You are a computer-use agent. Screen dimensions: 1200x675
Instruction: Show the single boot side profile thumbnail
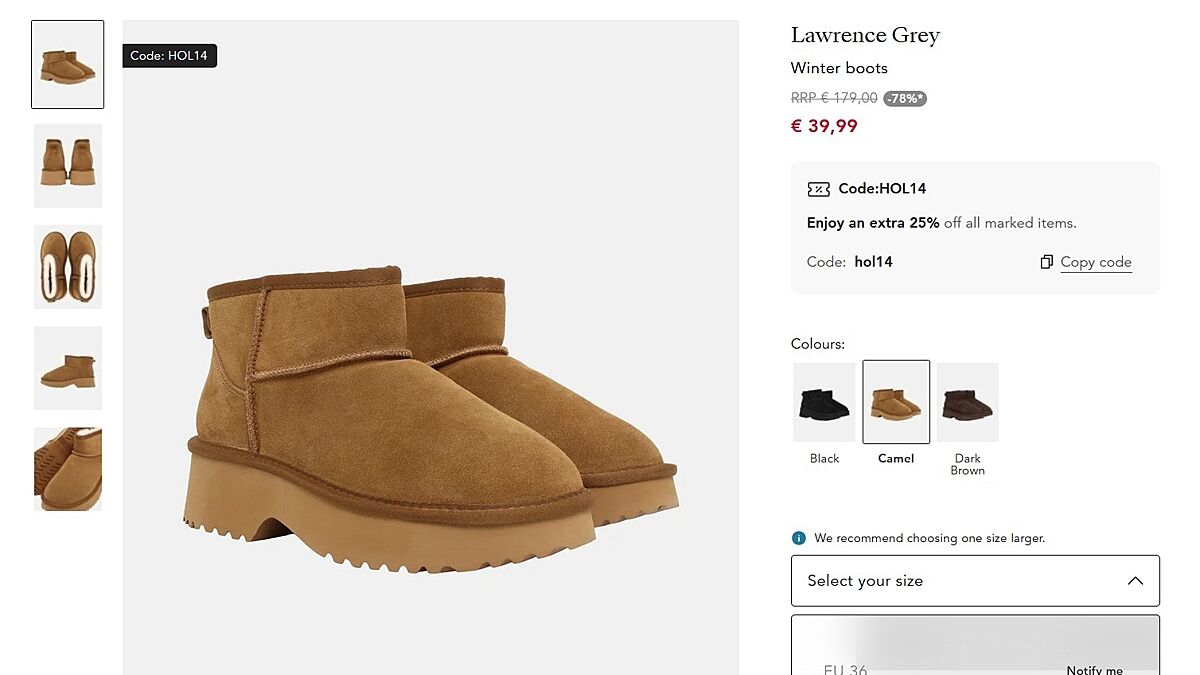coord(68,368)
